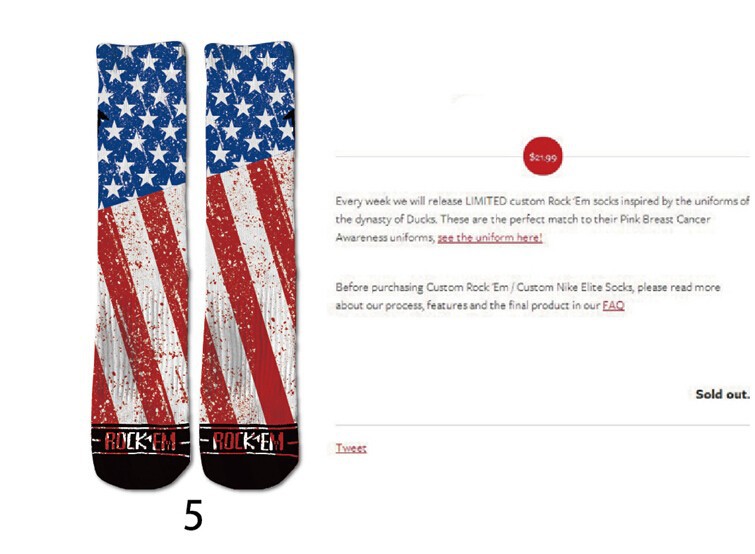Click the "Sold out." status label
Screen dimensions: 755x554
[722, 394]
